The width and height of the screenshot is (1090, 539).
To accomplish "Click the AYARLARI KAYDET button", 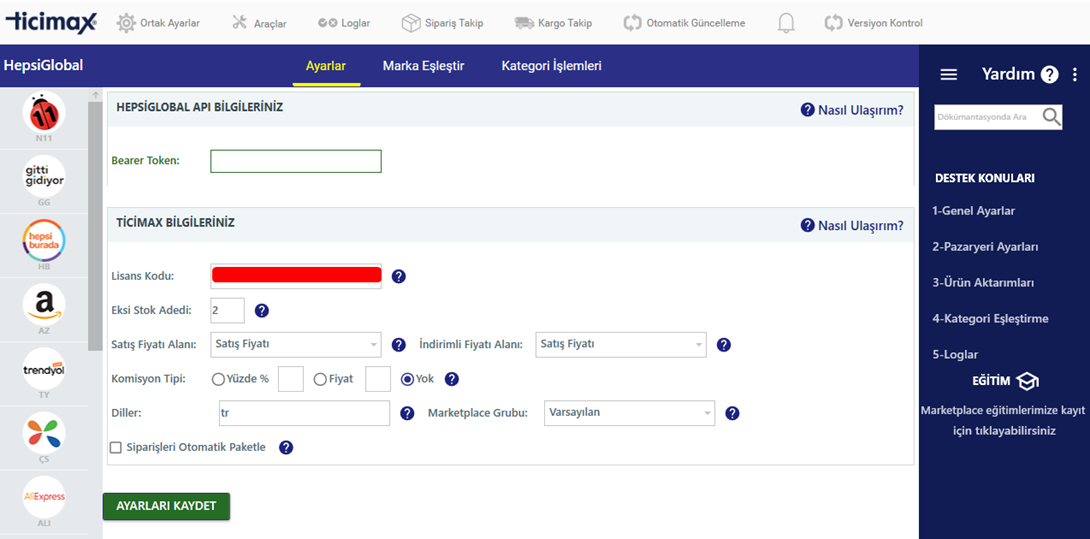I will [166, 506].
